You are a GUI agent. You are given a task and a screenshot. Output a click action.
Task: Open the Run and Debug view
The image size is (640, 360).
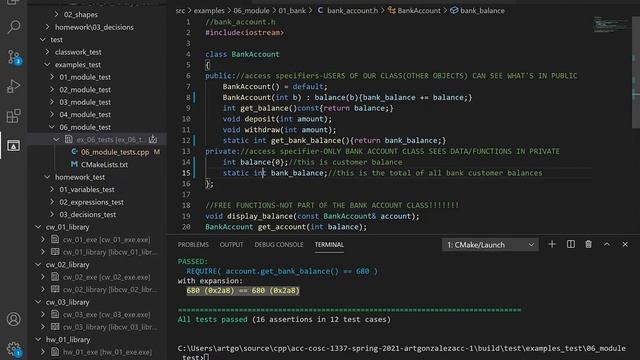coord(14,87)
